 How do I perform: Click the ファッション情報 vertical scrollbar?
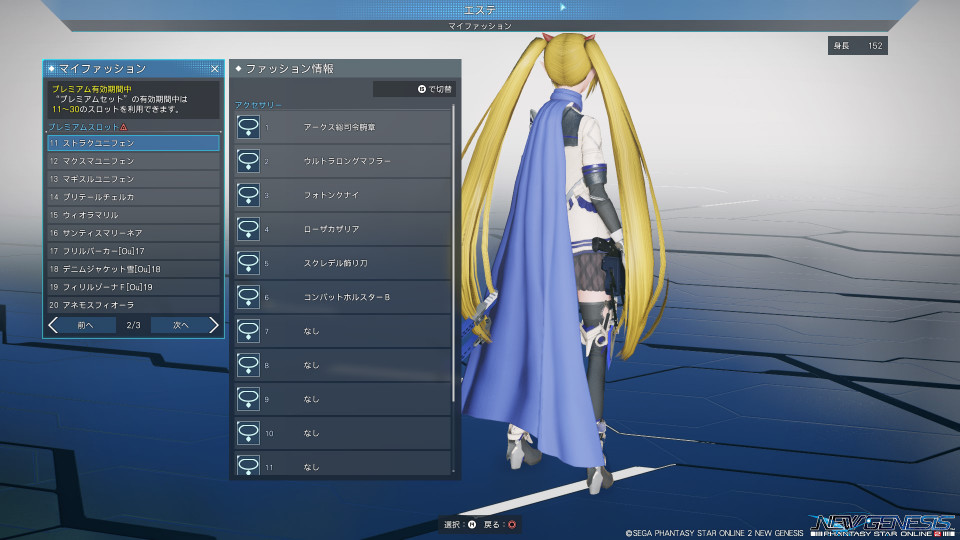[x=454, y=254]
